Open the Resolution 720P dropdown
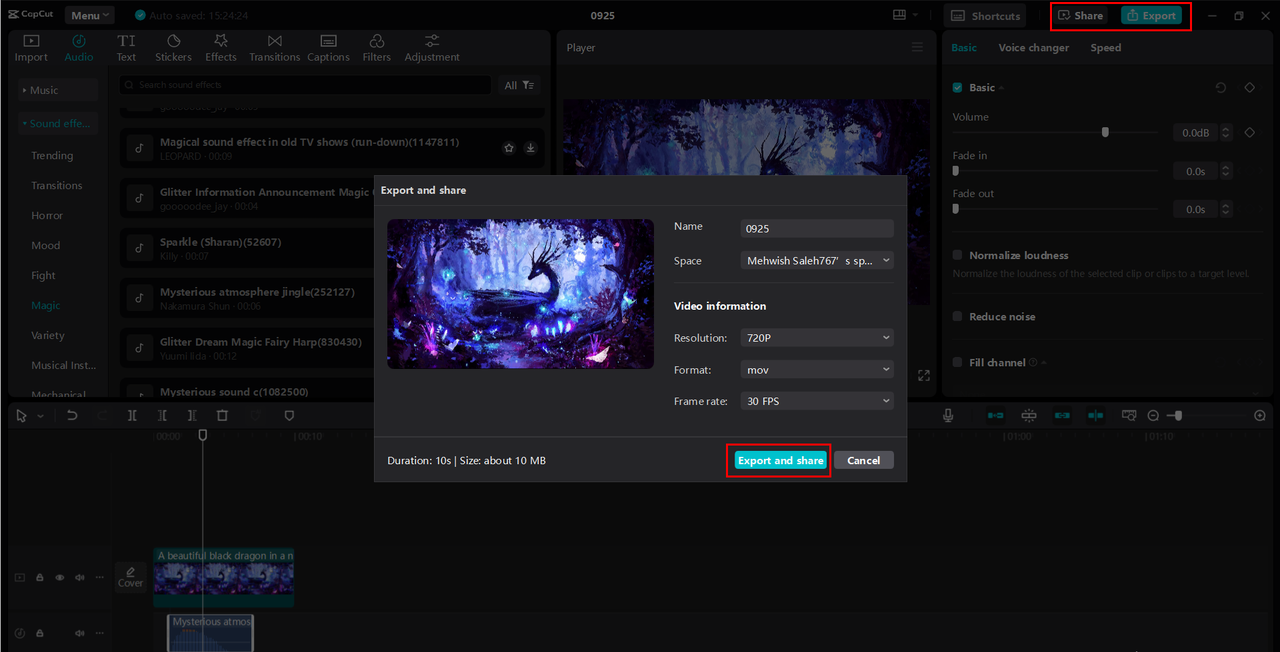Screen dimensions: 1280x652 (817, 338)
